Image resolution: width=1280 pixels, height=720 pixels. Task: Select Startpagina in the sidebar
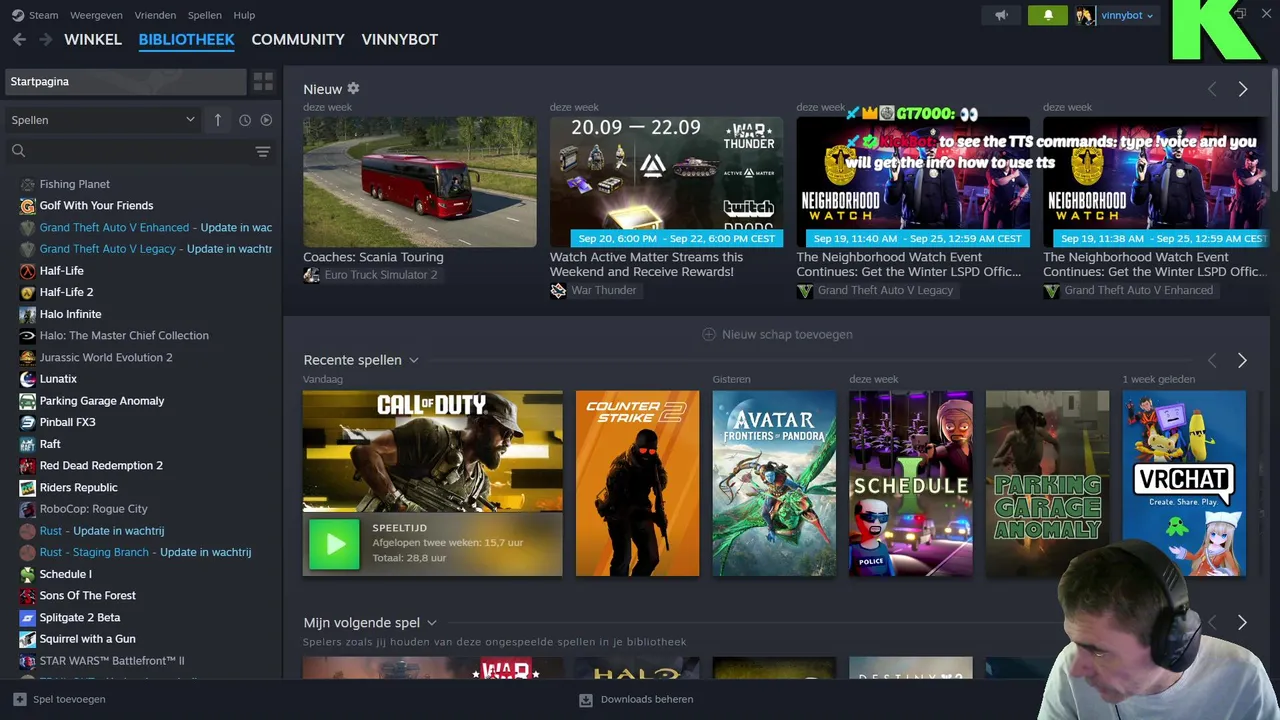click(x=126, y=81)
